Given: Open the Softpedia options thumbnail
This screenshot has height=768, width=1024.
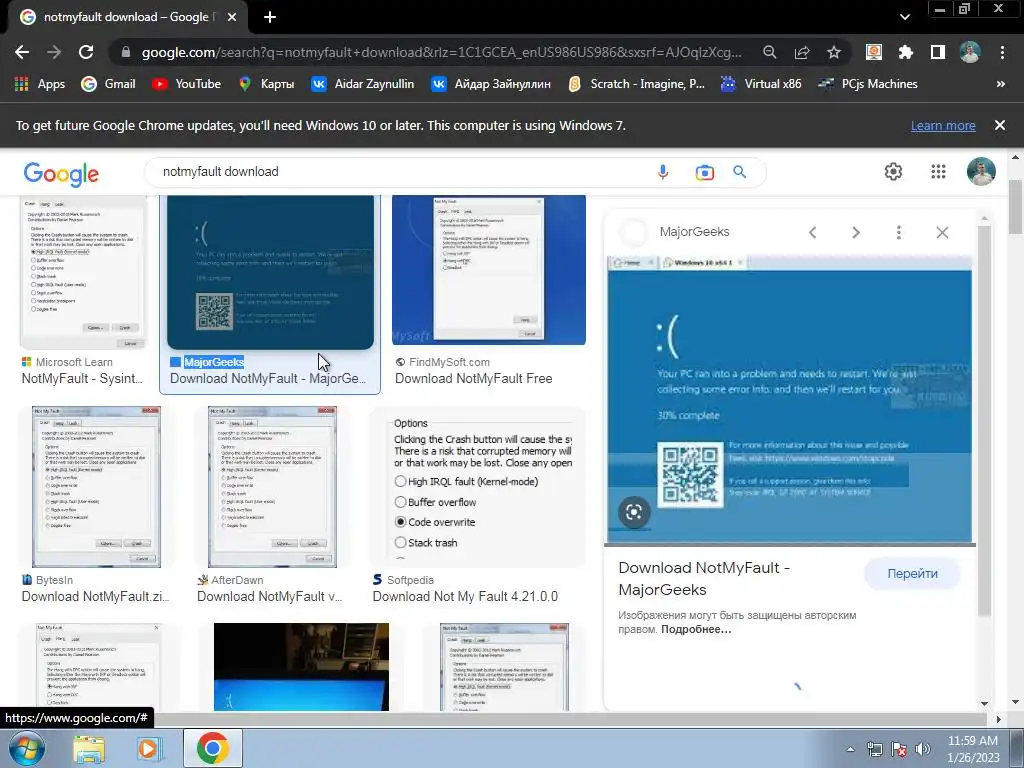Looking at the screenshot, I should (477, 487).
